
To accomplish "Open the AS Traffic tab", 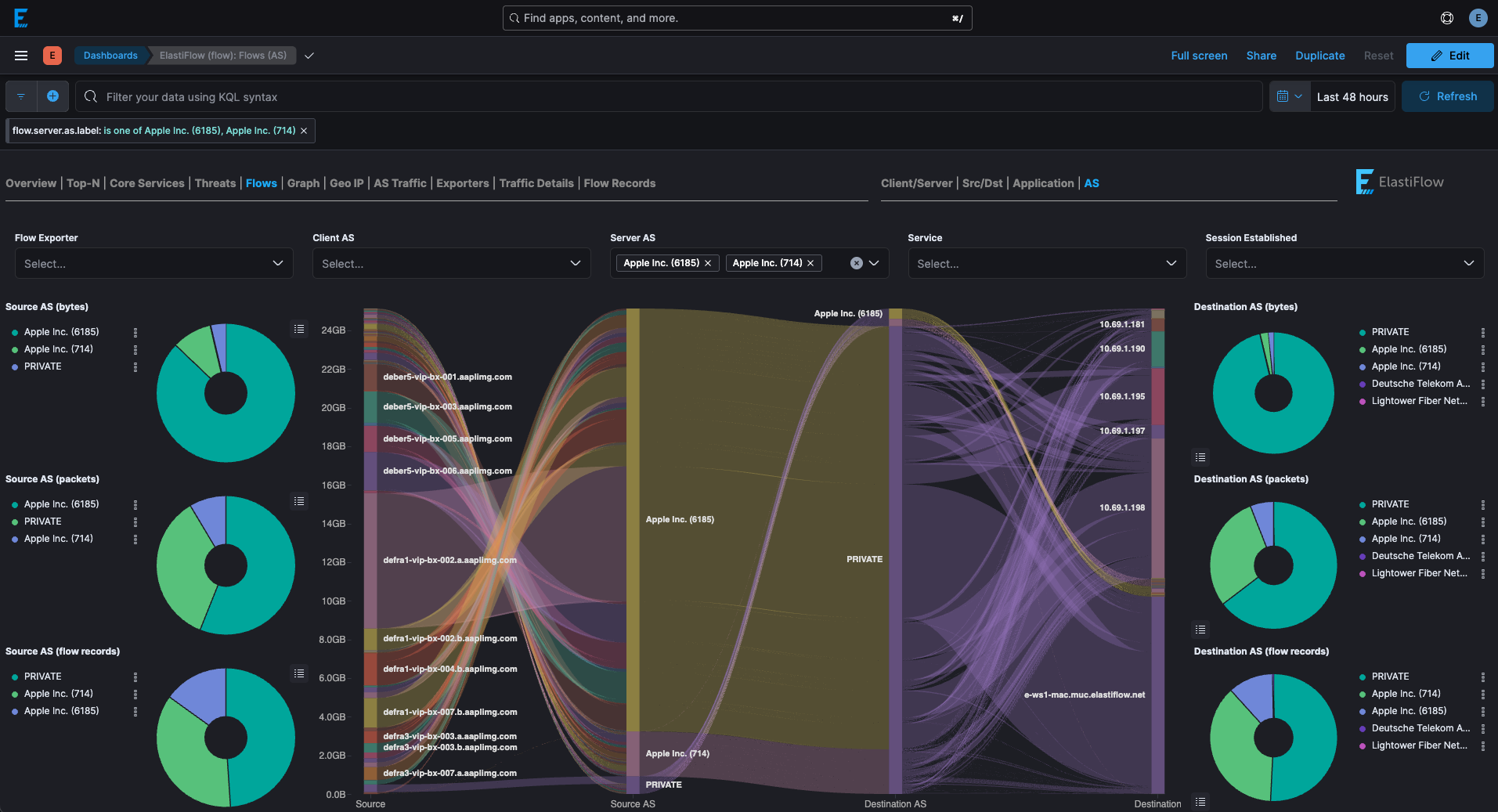I will pyautogui.click(x=400, y=183).
